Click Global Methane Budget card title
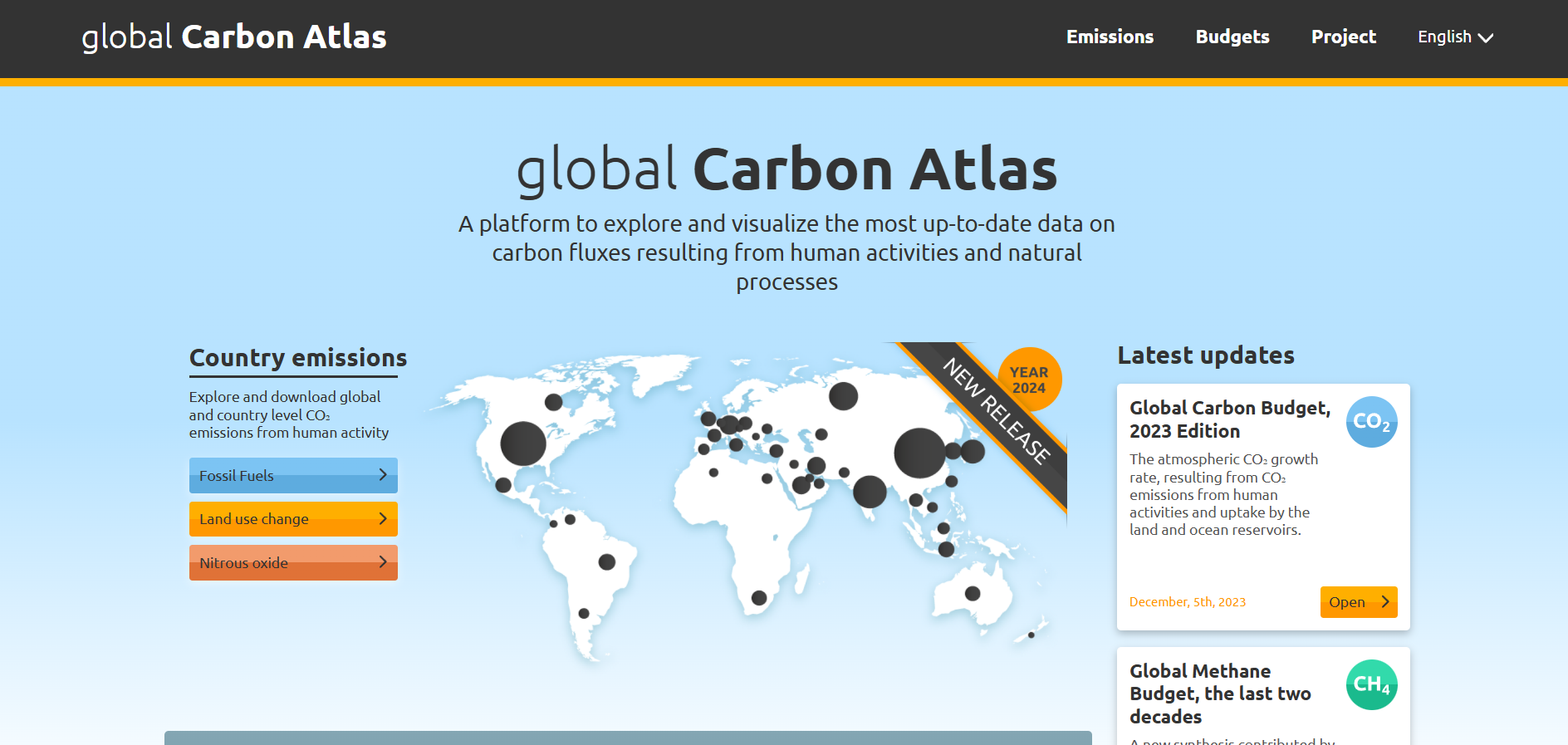The width and height of the screenshot is (1568, 745). click(x=1220, y=694)
